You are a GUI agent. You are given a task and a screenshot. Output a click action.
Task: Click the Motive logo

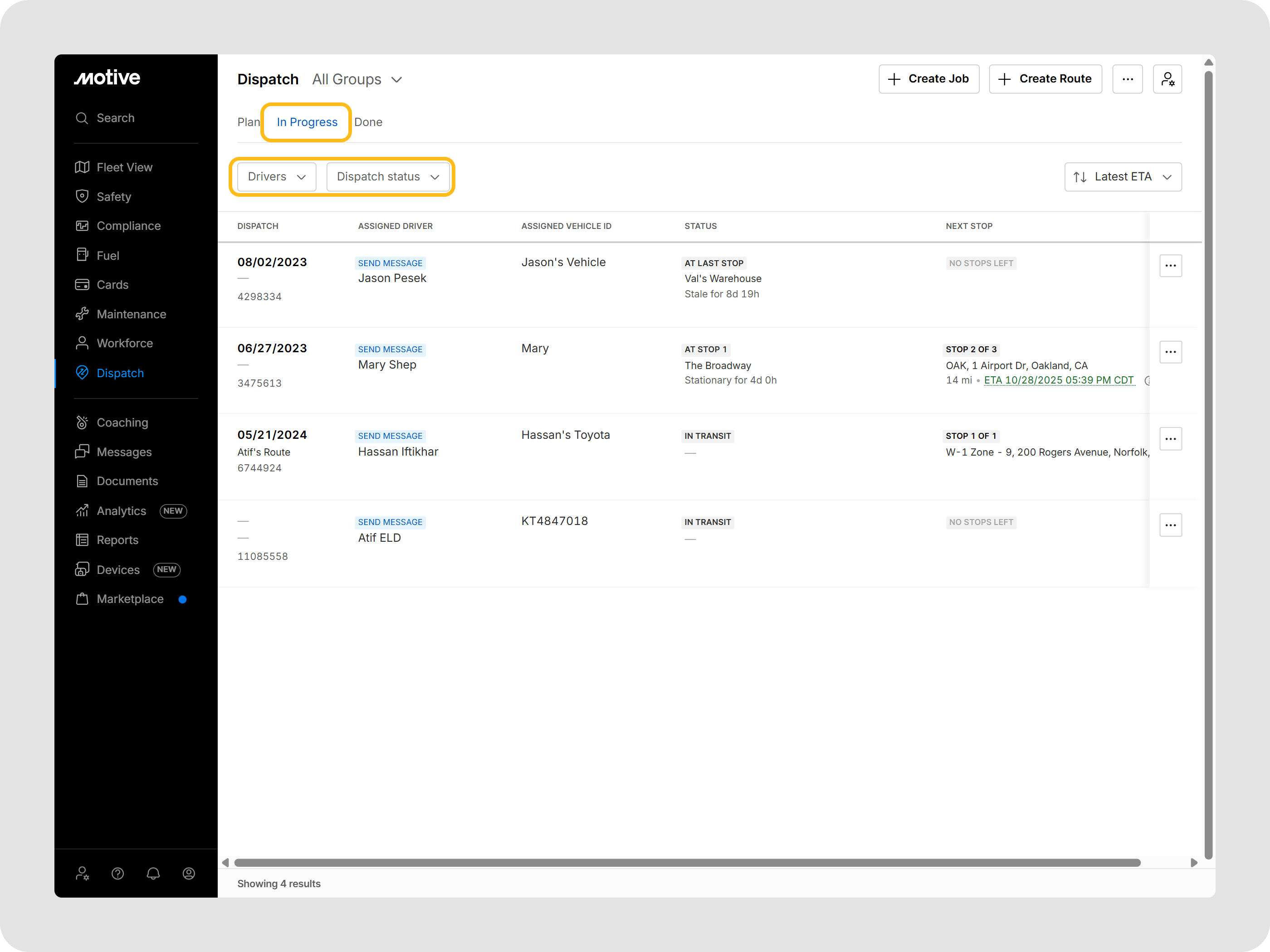point(107,78)
